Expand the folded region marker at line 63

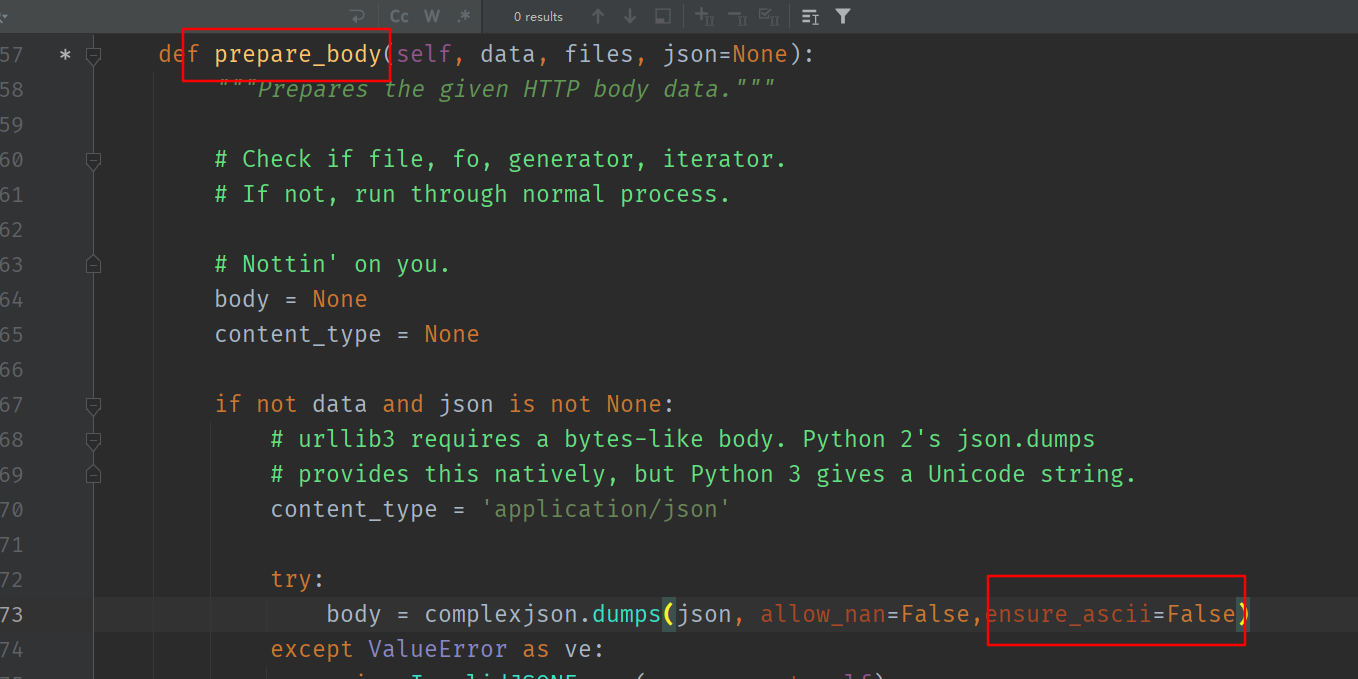92,263
